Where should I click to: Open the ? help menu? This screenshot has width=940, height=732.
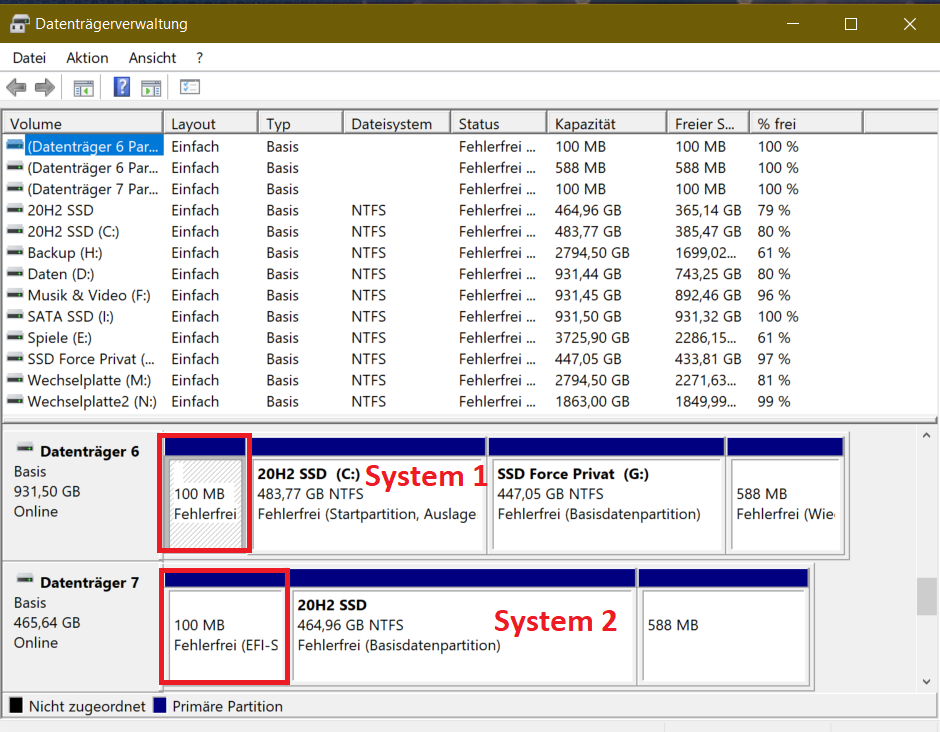click(x=199, y=58)
